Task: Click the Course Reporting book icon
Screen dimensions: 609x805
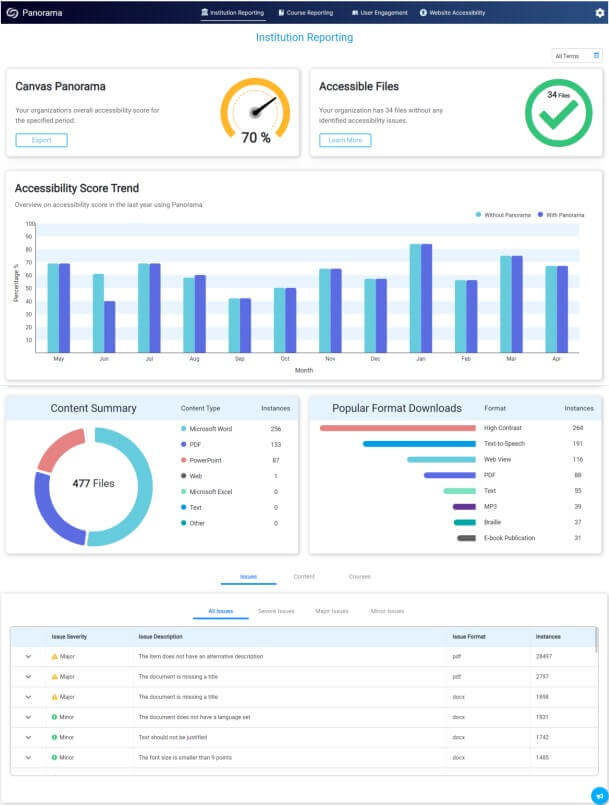Action: pyautogui.click(x=281, y=12)
